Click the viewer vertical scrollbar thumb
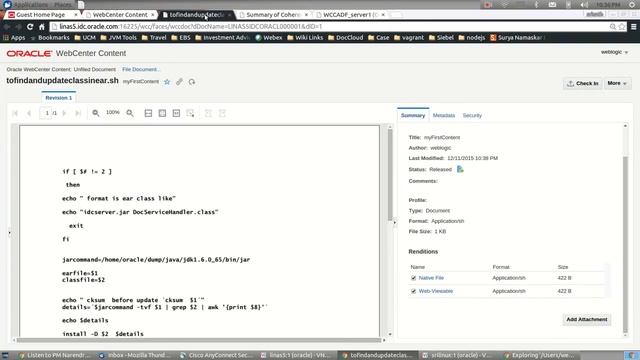This screenshot has height=360, width=640. click(x=390, y=176)
